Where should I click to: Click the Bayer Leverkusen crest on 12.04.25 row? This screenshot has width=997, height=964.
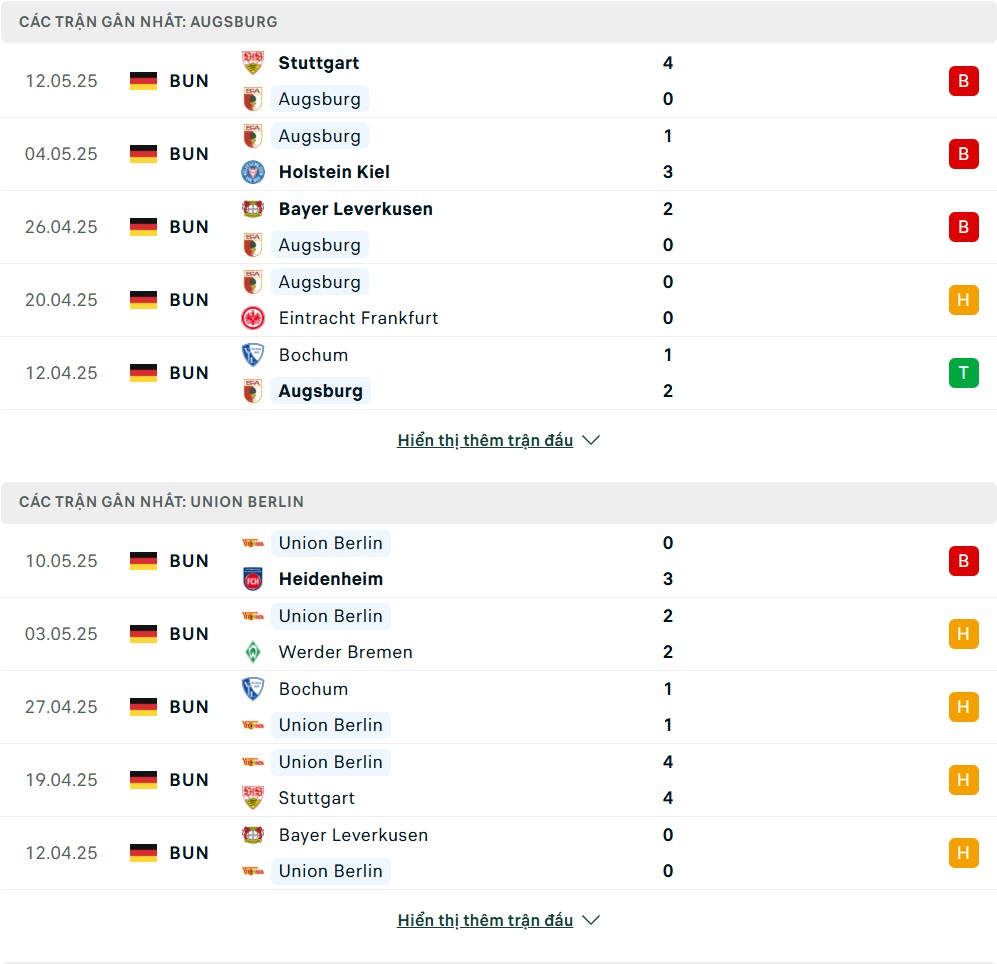[x=252, y=834]
